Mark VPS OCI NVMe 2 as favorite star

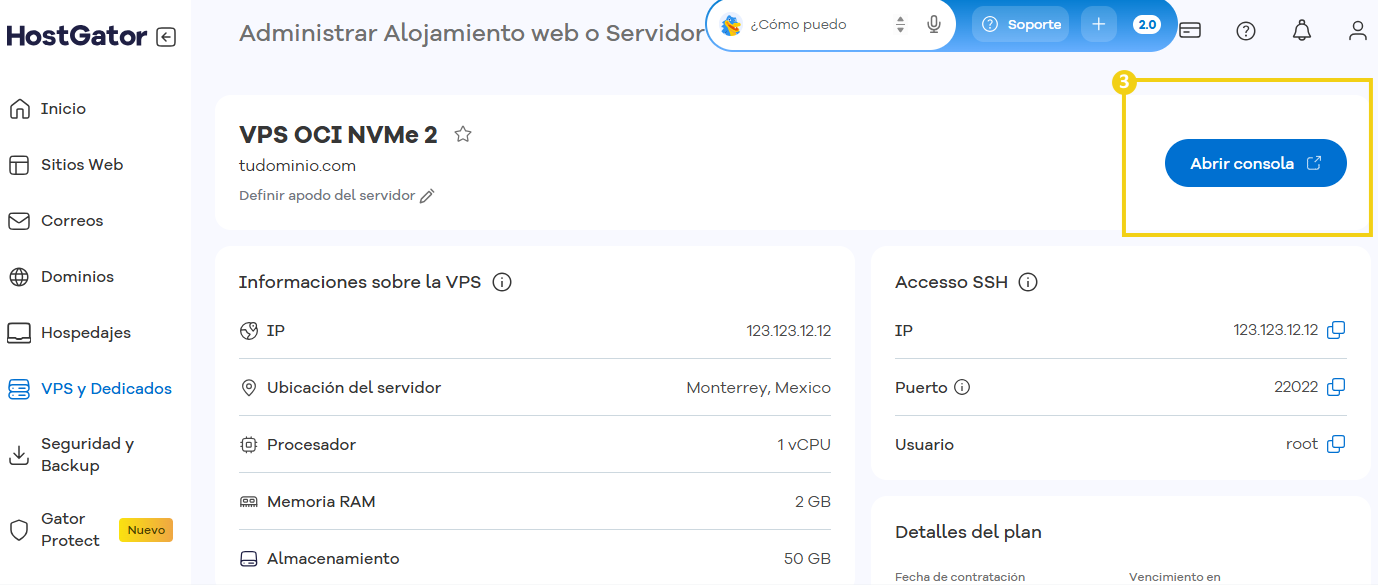pyautogui.click(x=462, y=134)
